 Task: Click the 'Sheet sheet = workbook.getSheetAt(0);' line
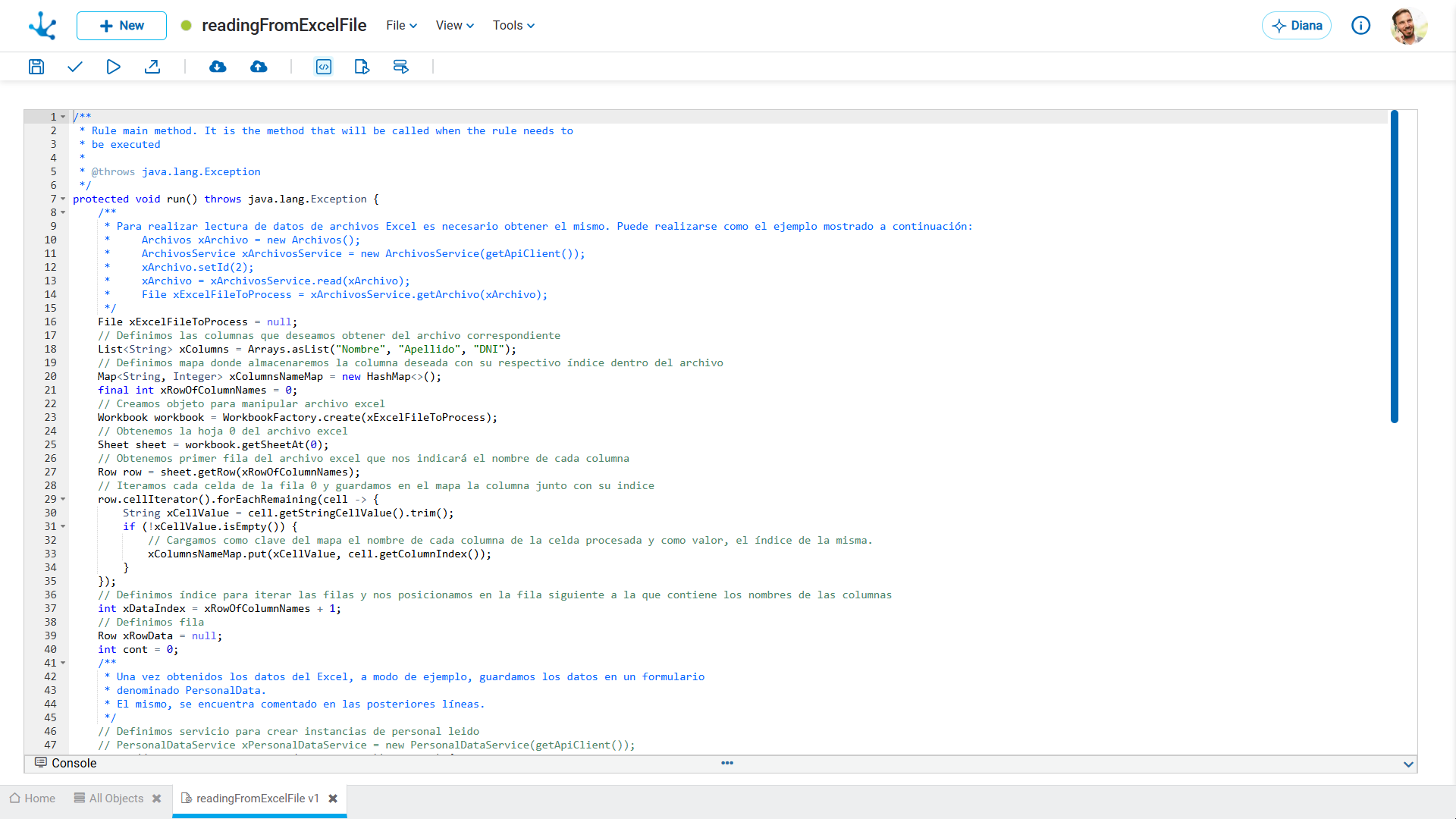[213, 444]
